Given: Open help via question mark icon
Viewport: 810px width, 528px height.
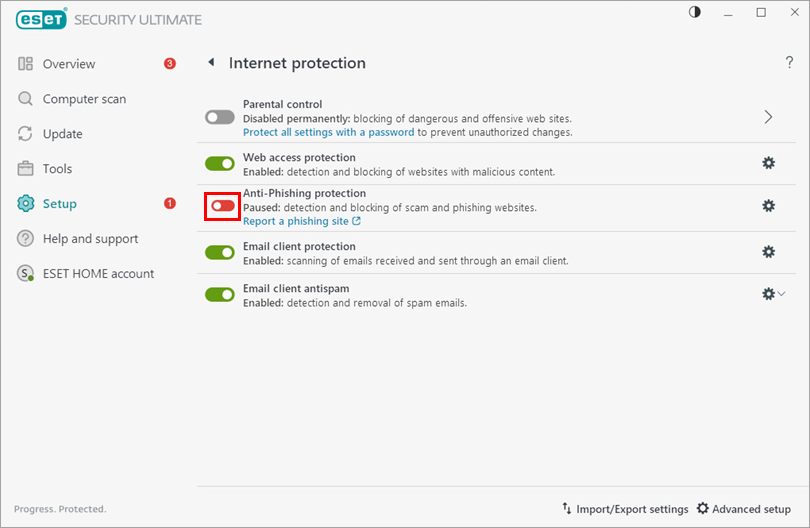Looking at the screenshot, I should (788, 63).
